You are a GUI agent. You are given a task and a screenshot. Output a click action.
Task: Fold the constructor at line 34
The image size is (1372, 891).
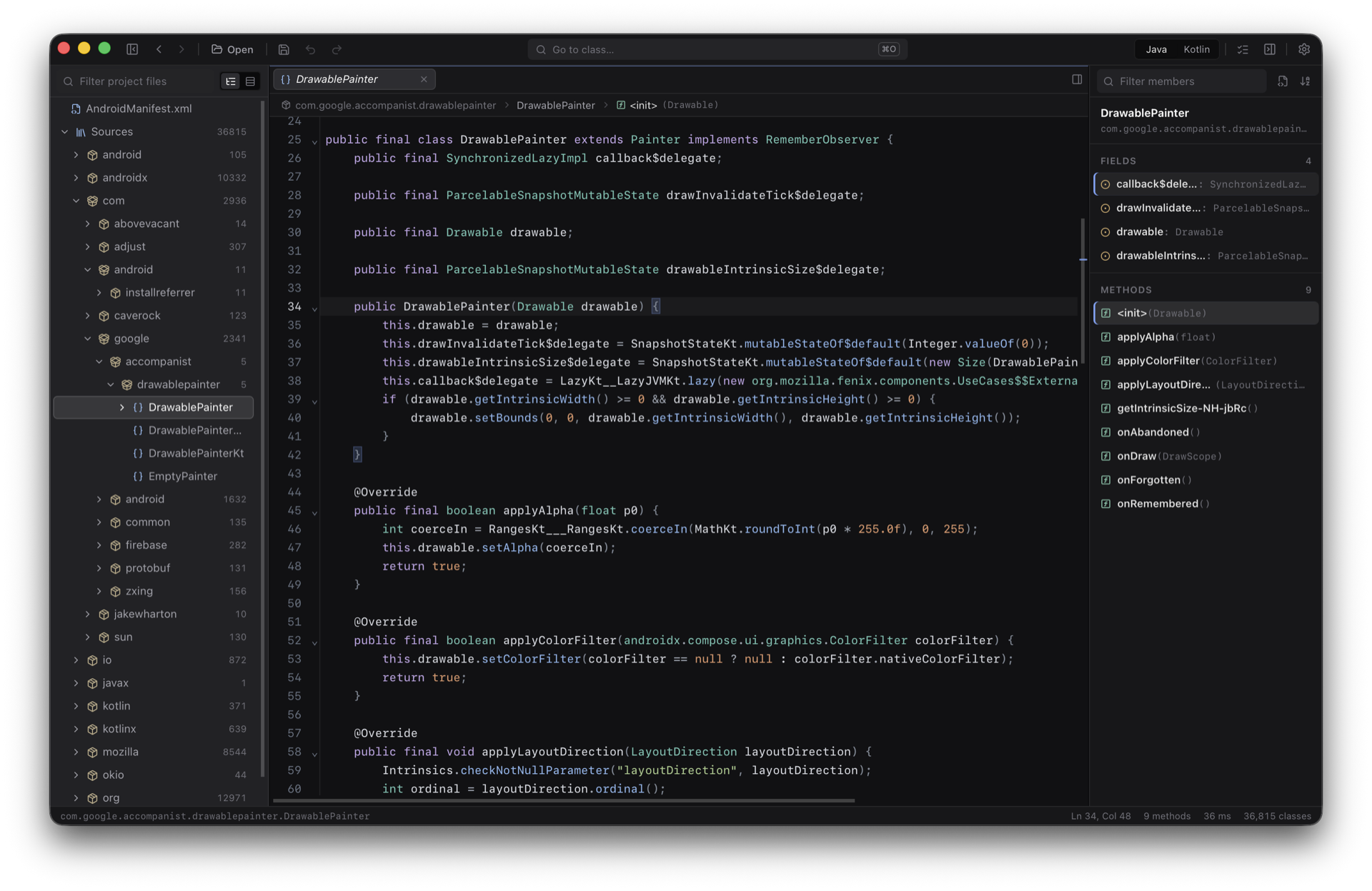[314, 308]
